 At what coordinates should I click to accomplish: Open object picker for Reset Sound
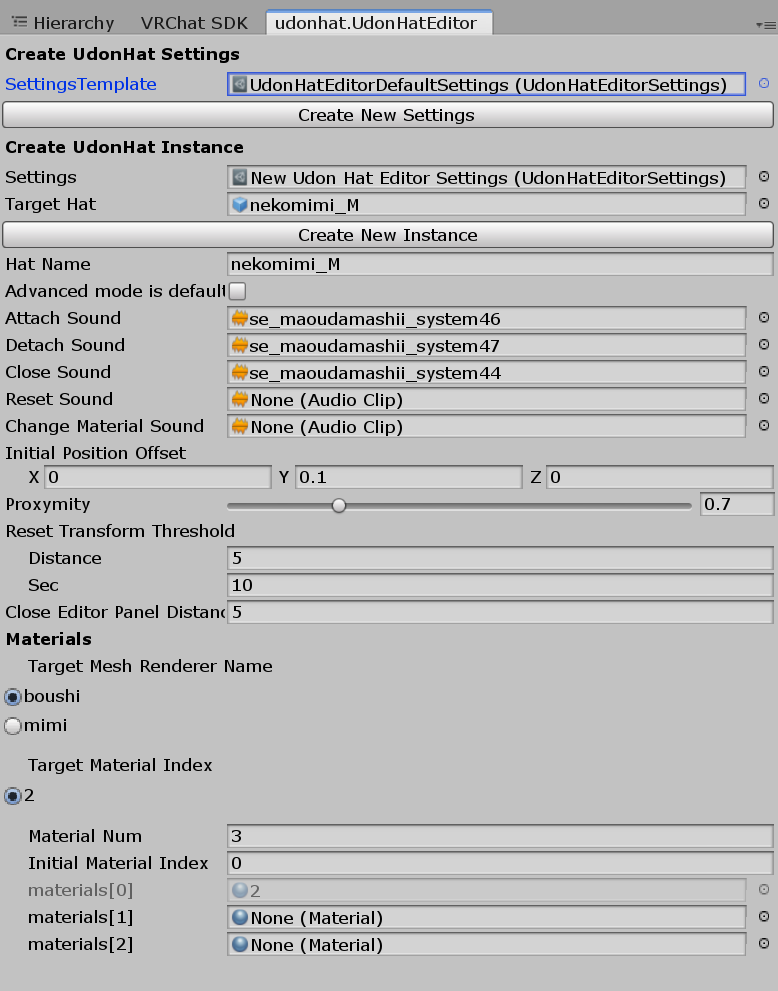point(763,399)
